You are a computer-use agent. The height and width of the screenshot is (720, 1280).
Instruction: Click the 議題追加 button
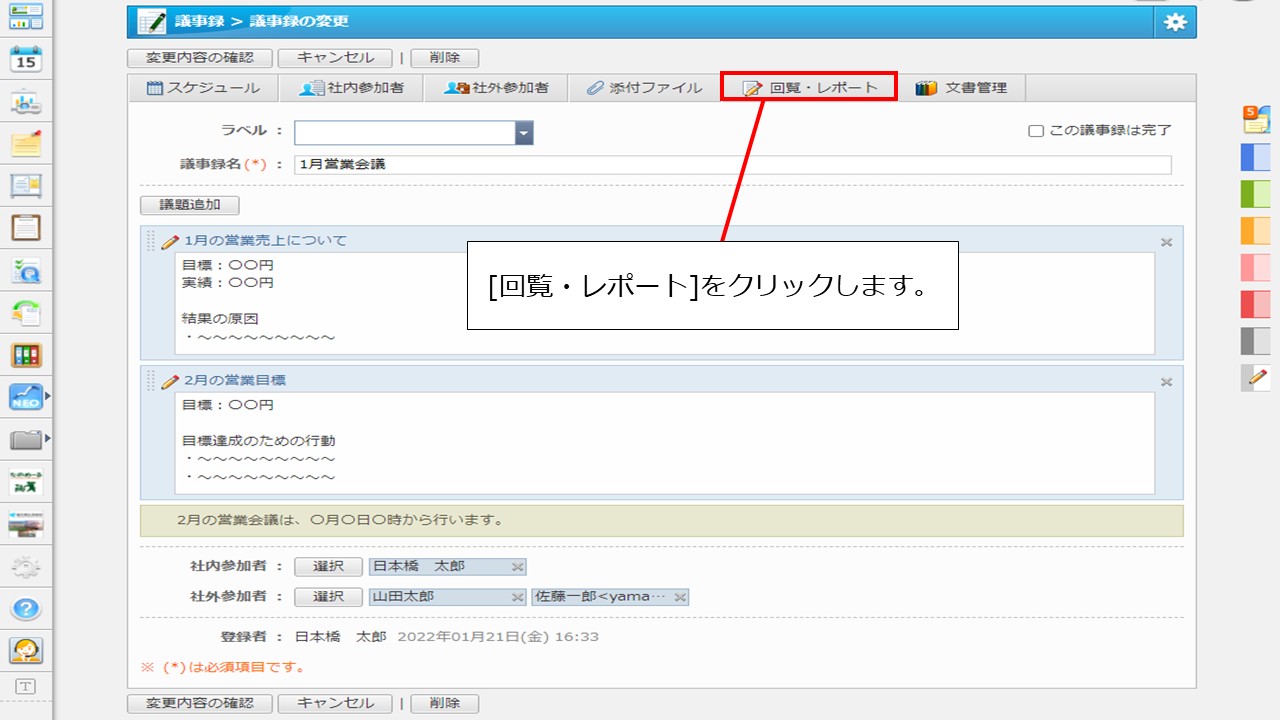click(x=190, y=205)
